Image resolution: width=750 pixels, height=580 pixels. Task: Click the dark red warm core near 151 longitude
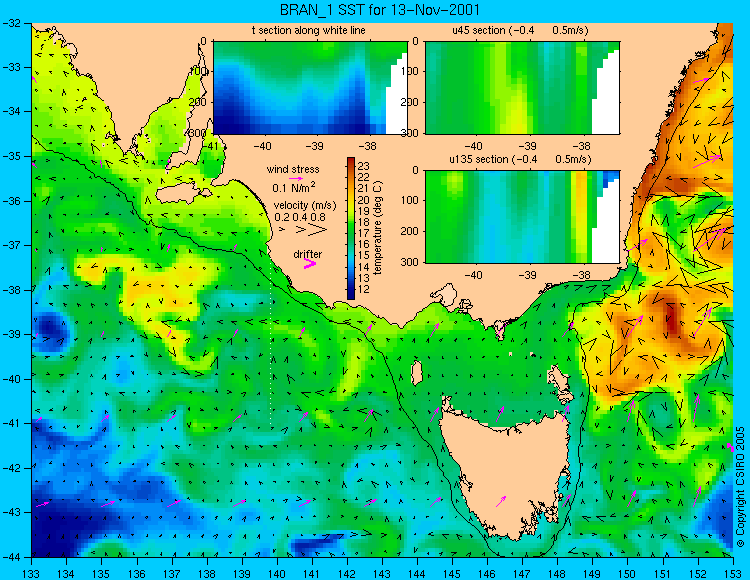click(671, 316)
